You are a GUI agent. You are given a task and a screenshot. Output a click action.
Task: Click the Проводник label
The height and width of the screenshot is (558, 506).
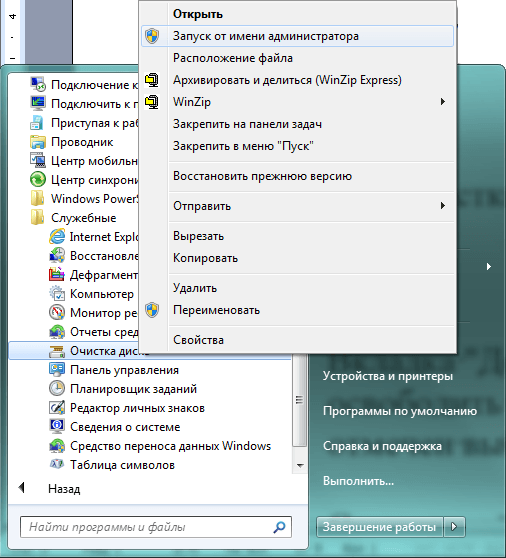[82, 142]
